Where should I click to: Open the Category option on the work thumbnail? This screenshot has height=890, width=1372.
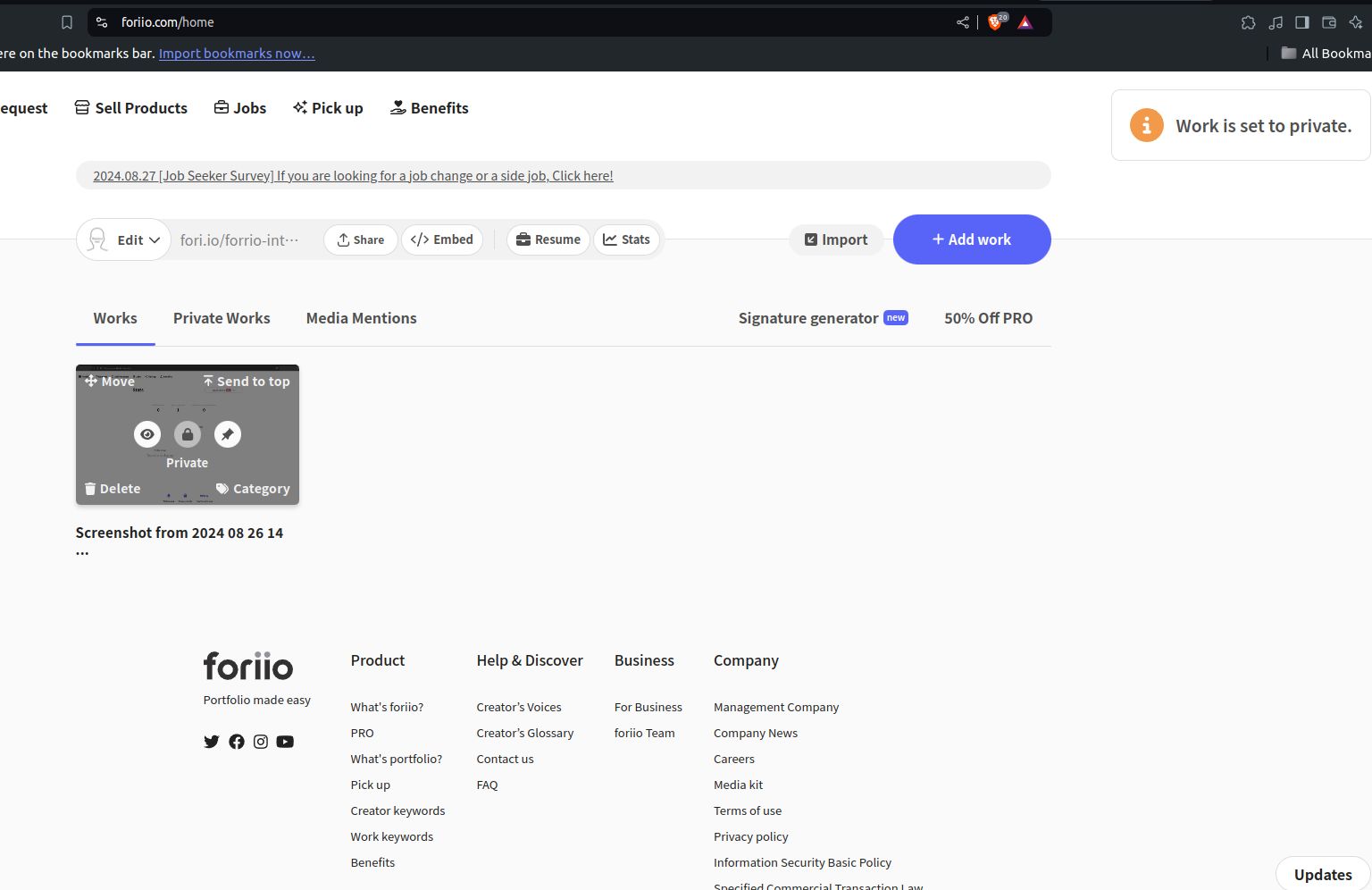coord(253,489)
